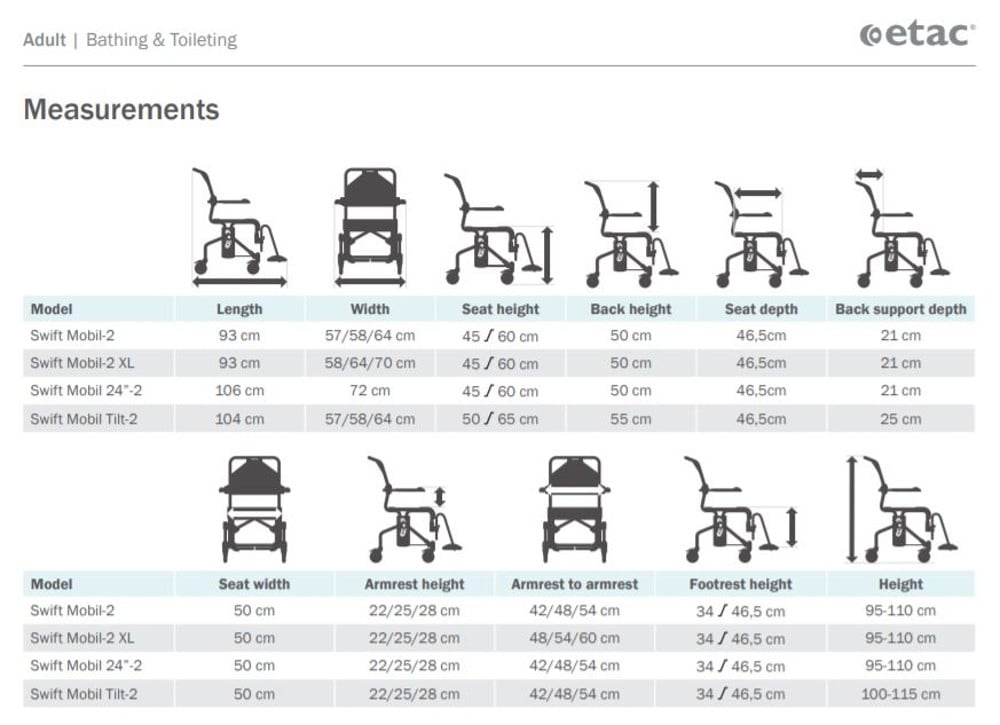Select the chair diagram above Seat height

[497, 229]
